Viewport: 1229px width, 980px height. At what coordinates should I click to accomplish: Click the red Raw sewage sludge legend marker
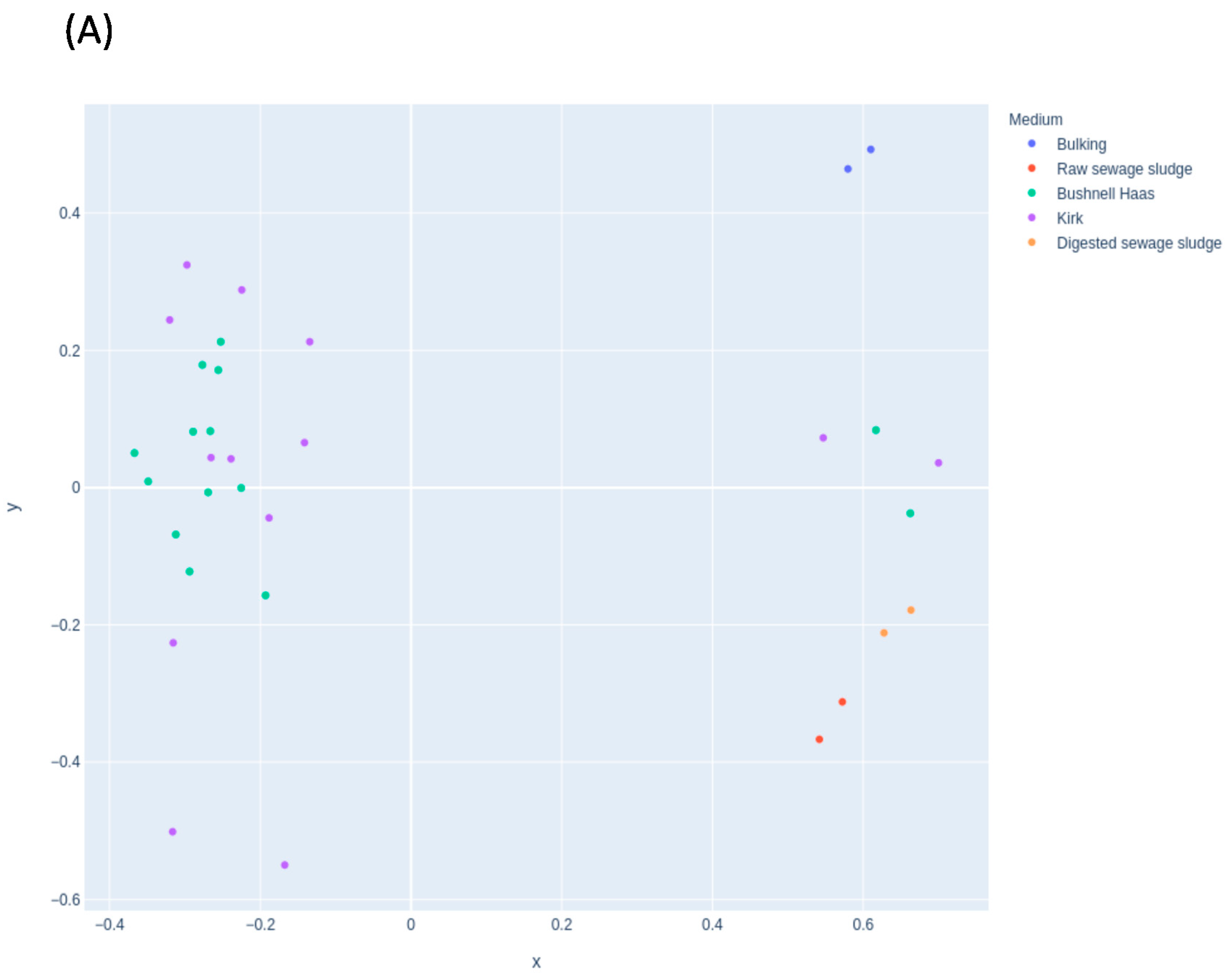[1031, 168]
